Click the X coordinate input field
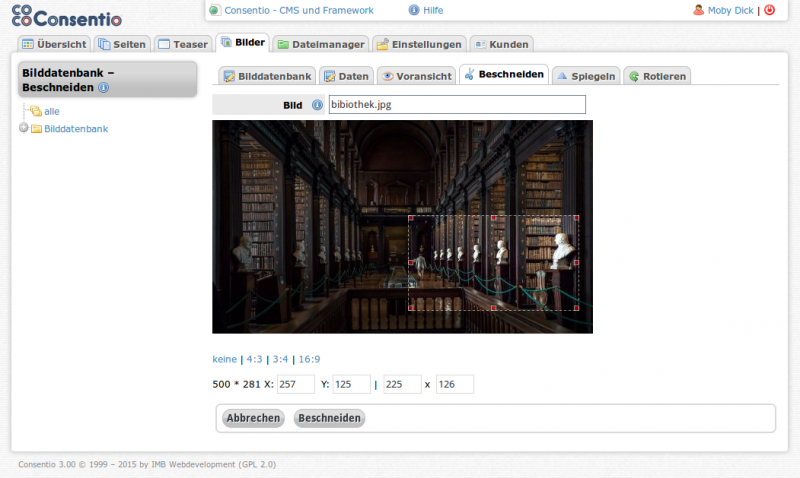 click(x=295, y=384)
